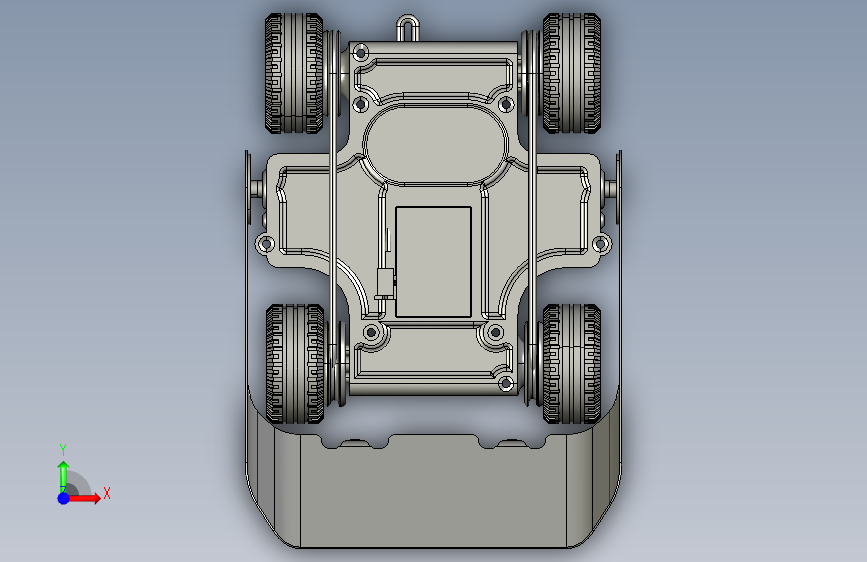Select the screw hole on right chassis wing
The width and height of the screenshot is (867, 562).
click(x=600, y=243)
